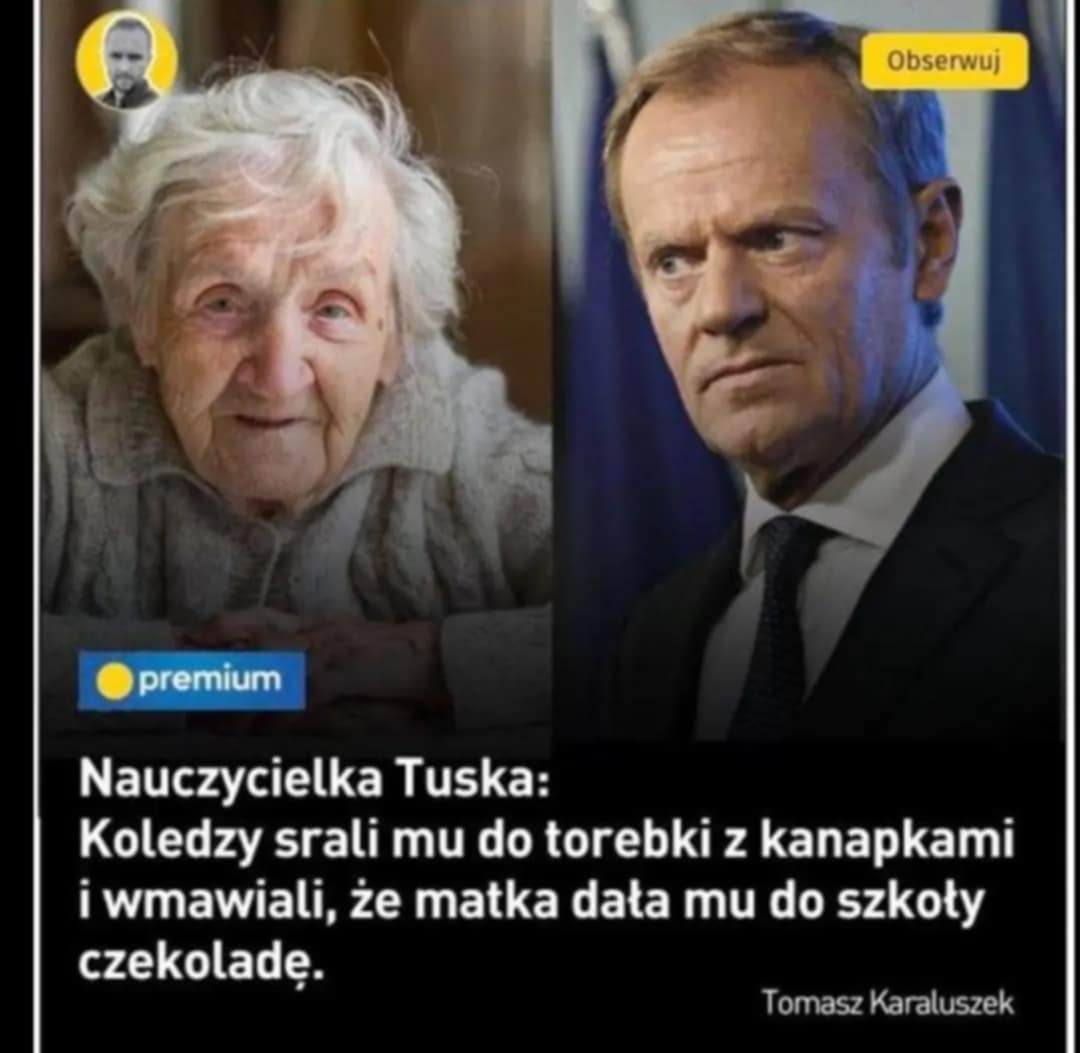Click the yellow Obserwuj follow button
The width and height of the screenshot is (1080, 1053).
pos(944,61)
